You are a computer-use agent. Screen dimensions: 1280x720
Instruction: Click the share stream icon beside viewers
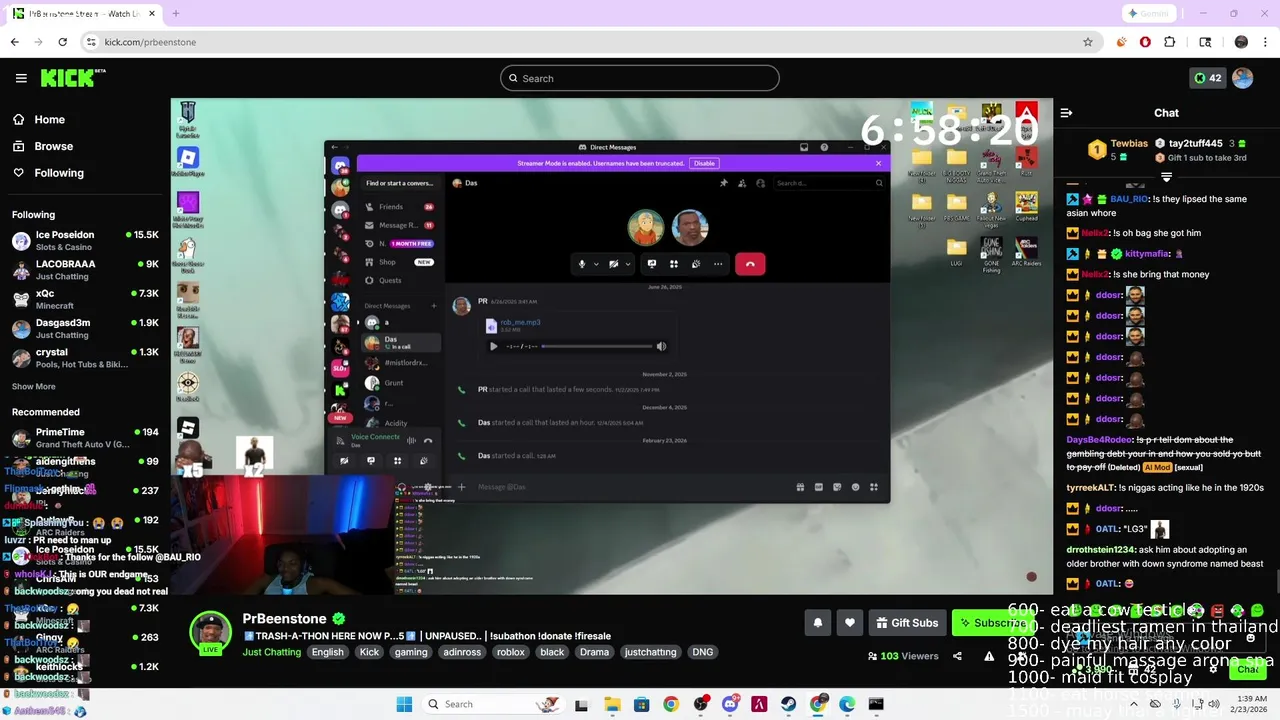[957, 656]
